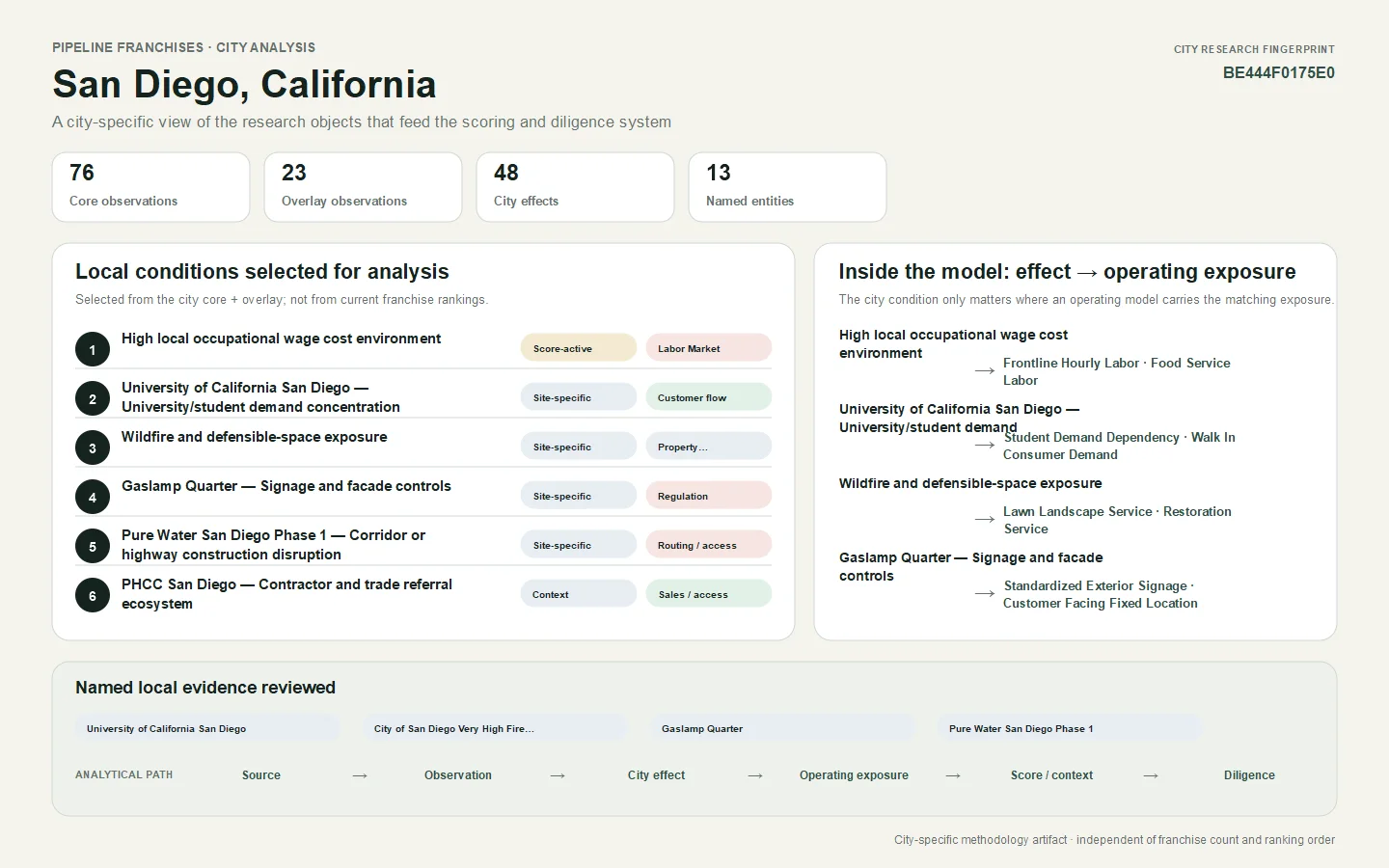This screenshot has height=868, width=1389.
Task: Click the San Diego, California heading
Action: 244,85
